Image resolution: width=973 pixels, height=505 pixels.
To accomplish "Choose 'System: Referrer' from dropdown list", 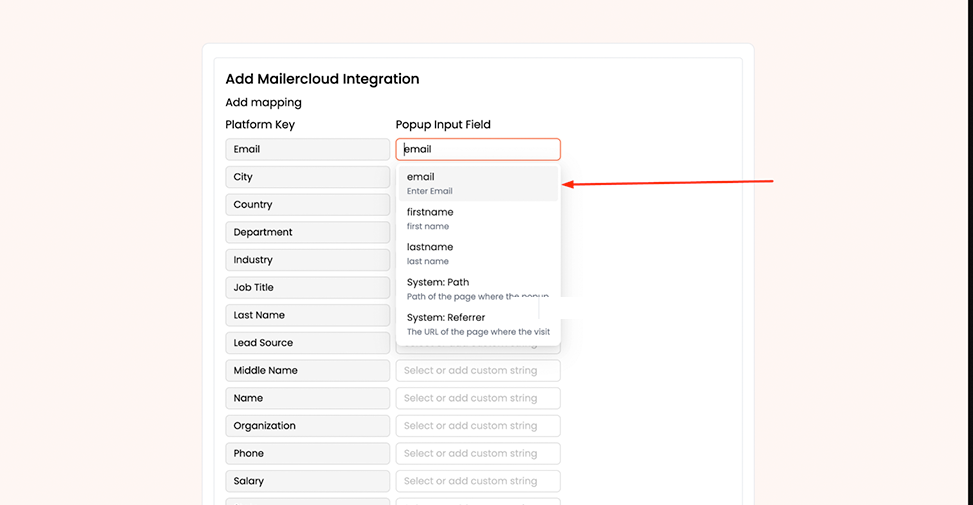I will point(478,324).
